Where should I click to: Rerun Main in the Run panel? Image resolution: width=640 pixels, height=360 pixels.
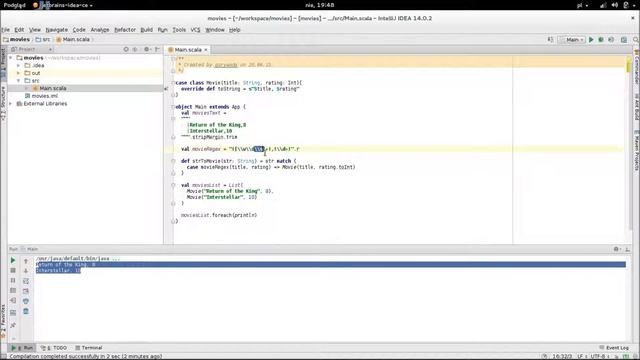click(13, 260)
